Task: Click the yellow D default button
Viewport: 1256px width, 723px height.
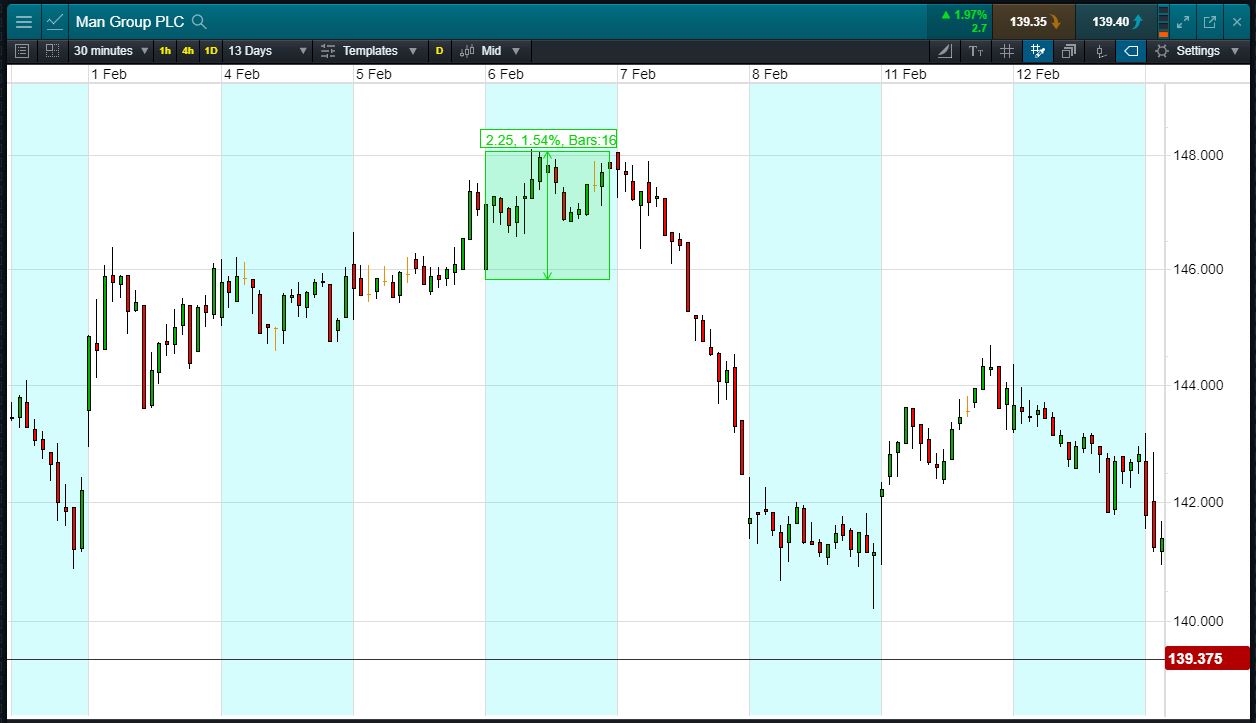Action: 439,51
